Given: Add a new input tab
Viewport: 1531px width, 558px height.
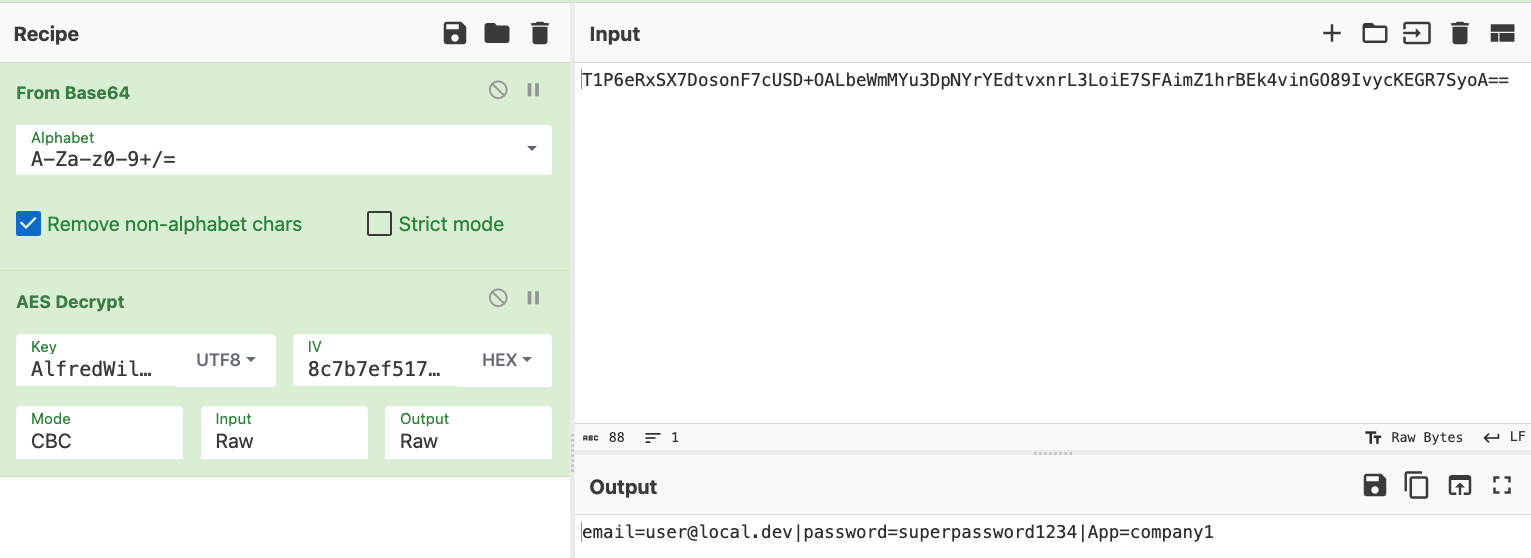Looking at the screenshot, I should point(1331,33).
